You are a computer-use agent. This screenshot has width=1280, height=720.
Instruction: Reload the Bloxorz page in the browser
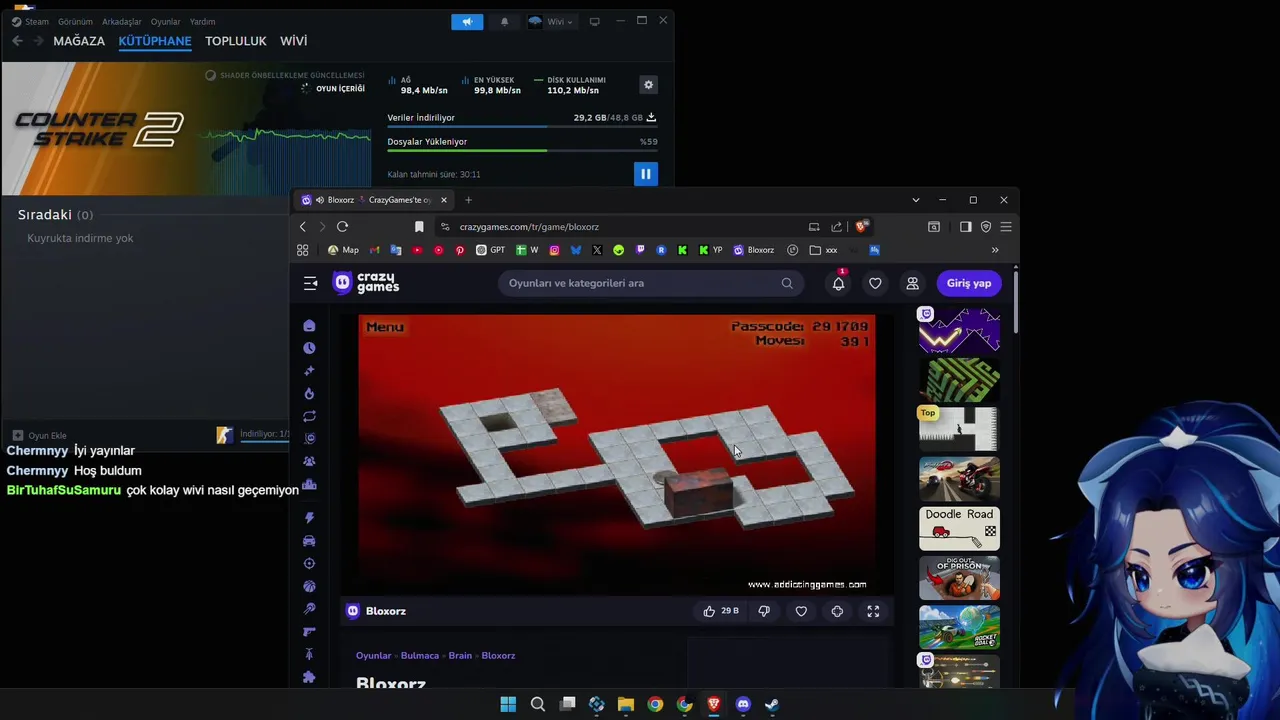[x=342, y=227]
